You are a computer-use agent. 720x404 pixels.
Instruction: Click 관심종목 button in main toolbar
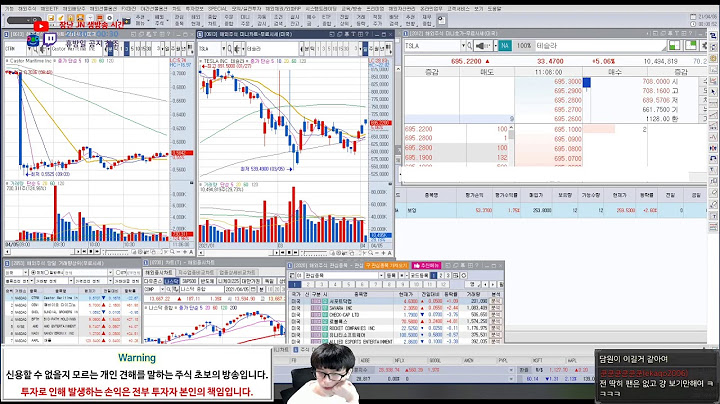[x=177, y=20]
